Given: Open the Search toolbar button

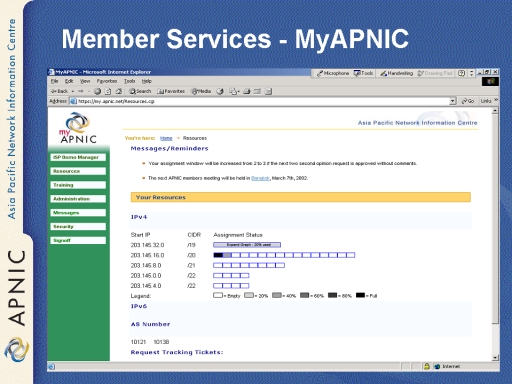Looking at the screenshot, I should click(x=140, y=91).
